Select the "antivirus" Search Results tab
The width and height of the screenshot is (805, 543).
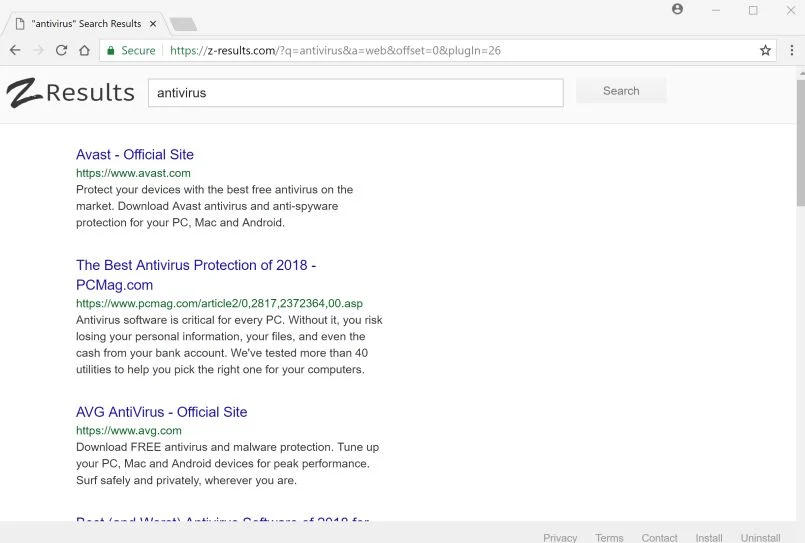86,24
